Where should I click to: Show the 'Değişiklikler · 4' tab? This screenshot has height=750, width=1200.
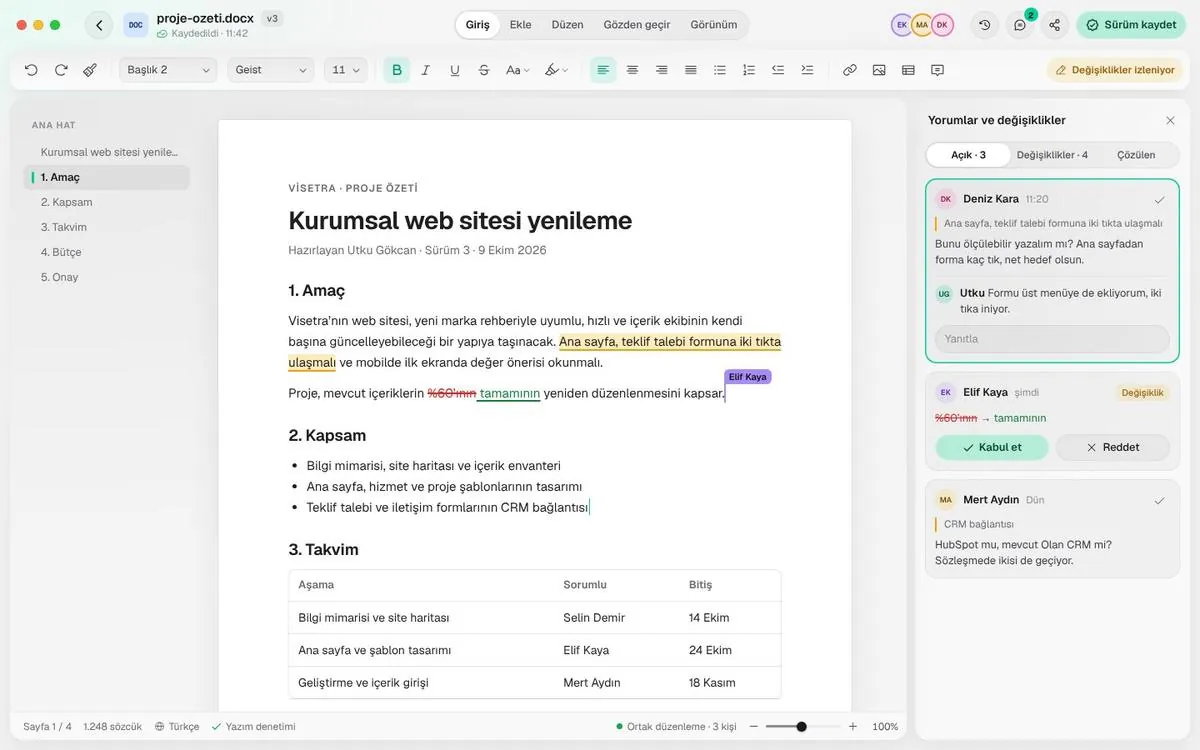tap(1052, 155)
